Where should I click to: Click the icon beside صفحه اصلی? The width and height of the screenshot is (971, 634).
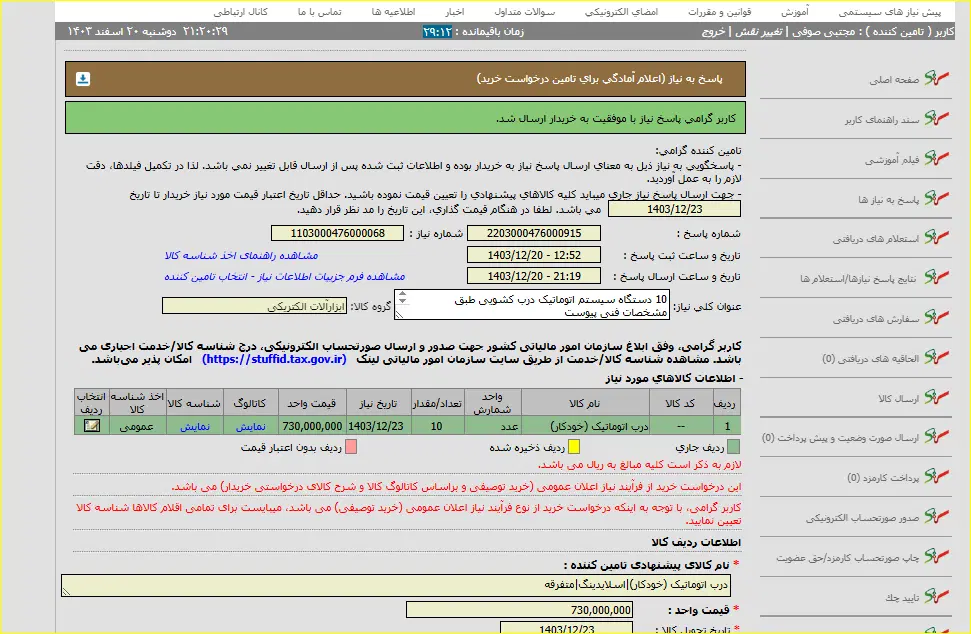(x=937, y=78)
